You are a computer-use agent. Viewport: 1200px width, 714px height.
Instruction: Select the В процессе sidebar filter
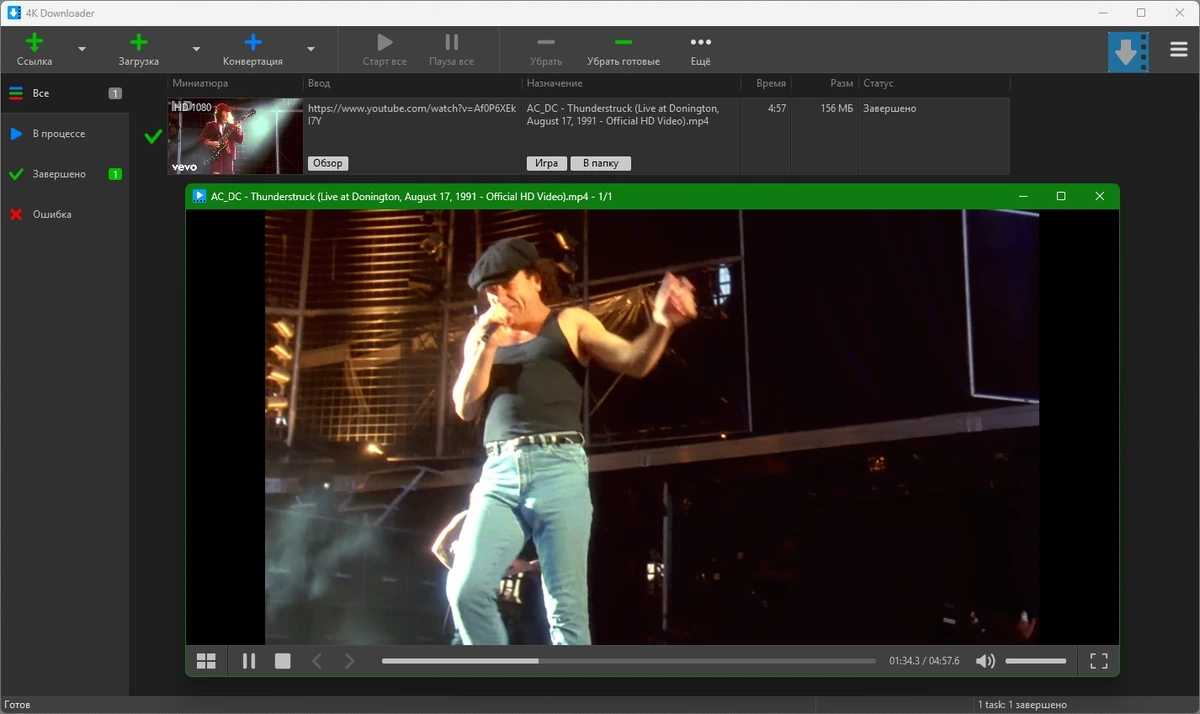click(x=65, y=133)
